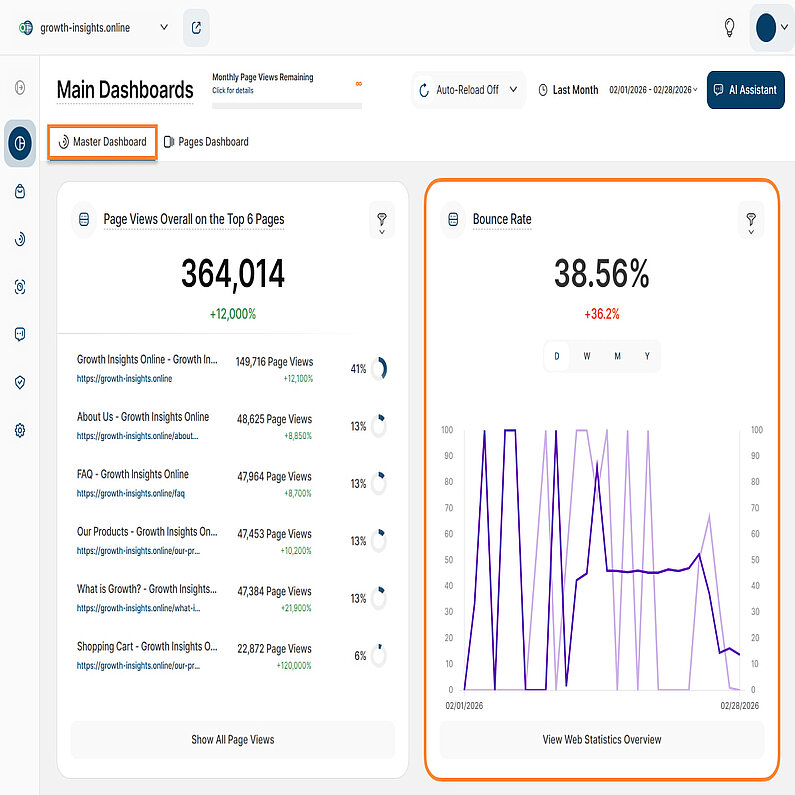Screen dimensions: 795x795
Task: Open the filter icon on Bounce Rate card
Action: click(750, 219)
